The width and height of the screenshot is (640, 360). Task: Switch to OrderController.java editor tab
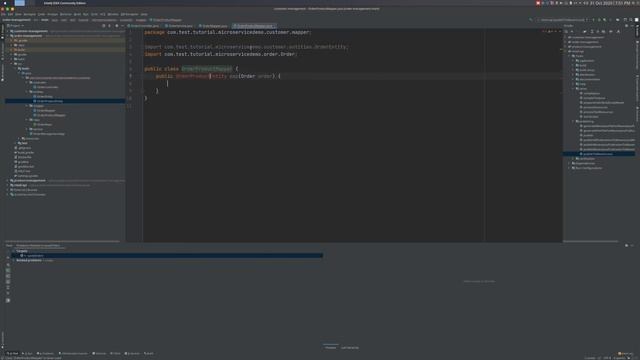point(144,26)
